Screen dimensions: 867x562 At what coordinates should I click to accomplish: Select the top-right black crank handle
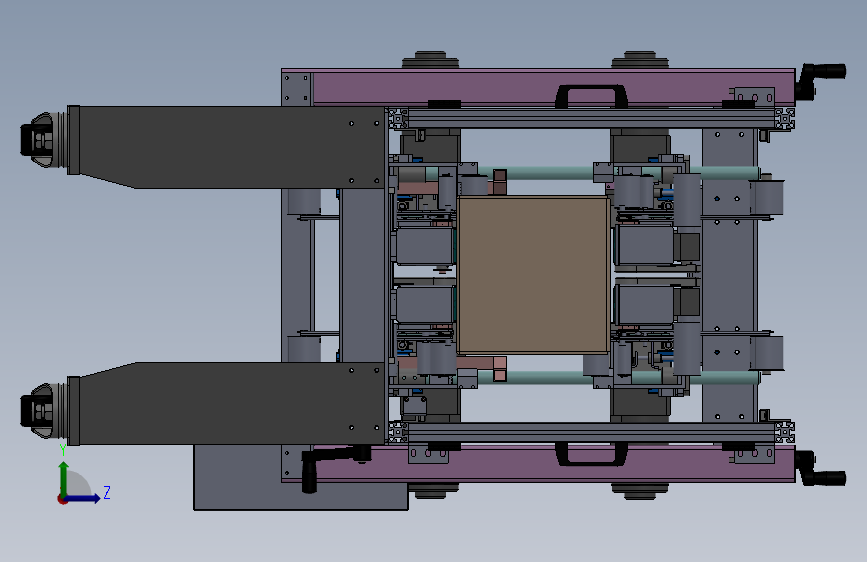coord(821,80)
